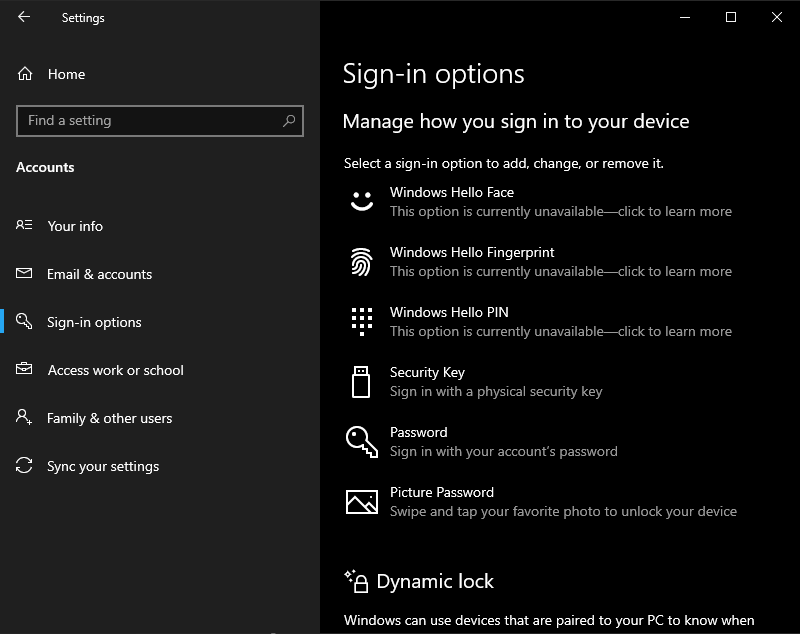Open Access work or school settings
Image resolution: width=800 pixels, height=634 pixels.
(116, 370)
